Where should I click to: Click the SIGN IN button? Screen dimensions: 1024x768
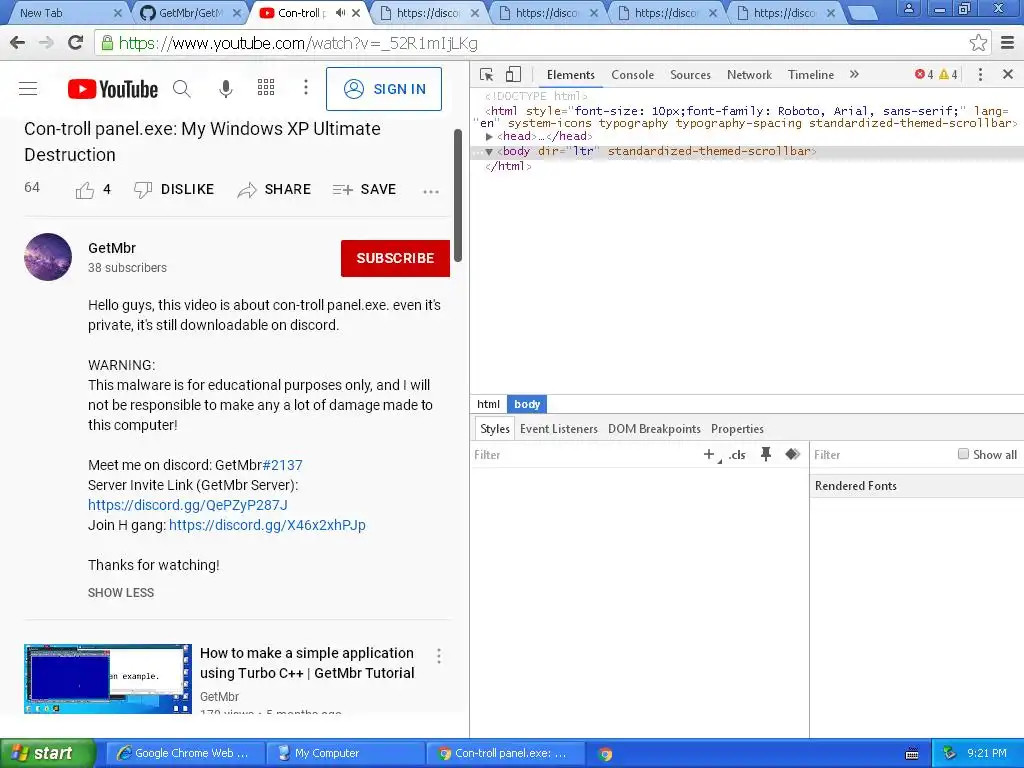384,89
